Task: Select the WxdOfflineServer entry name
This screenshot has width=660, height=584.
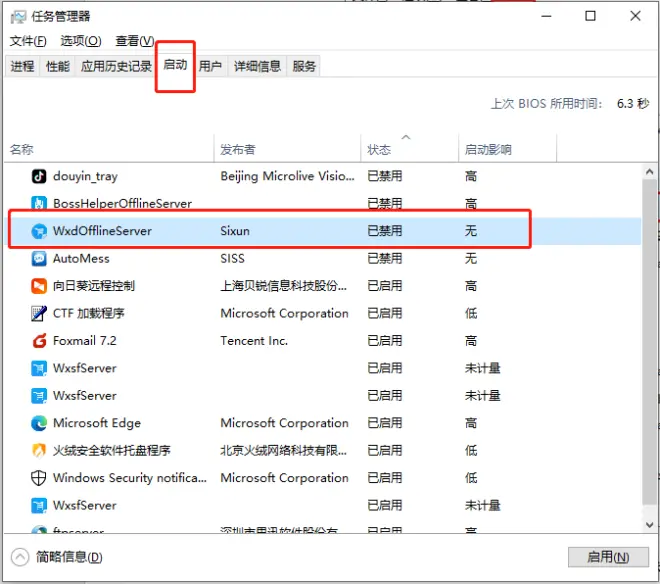Action: click(102, 231)
